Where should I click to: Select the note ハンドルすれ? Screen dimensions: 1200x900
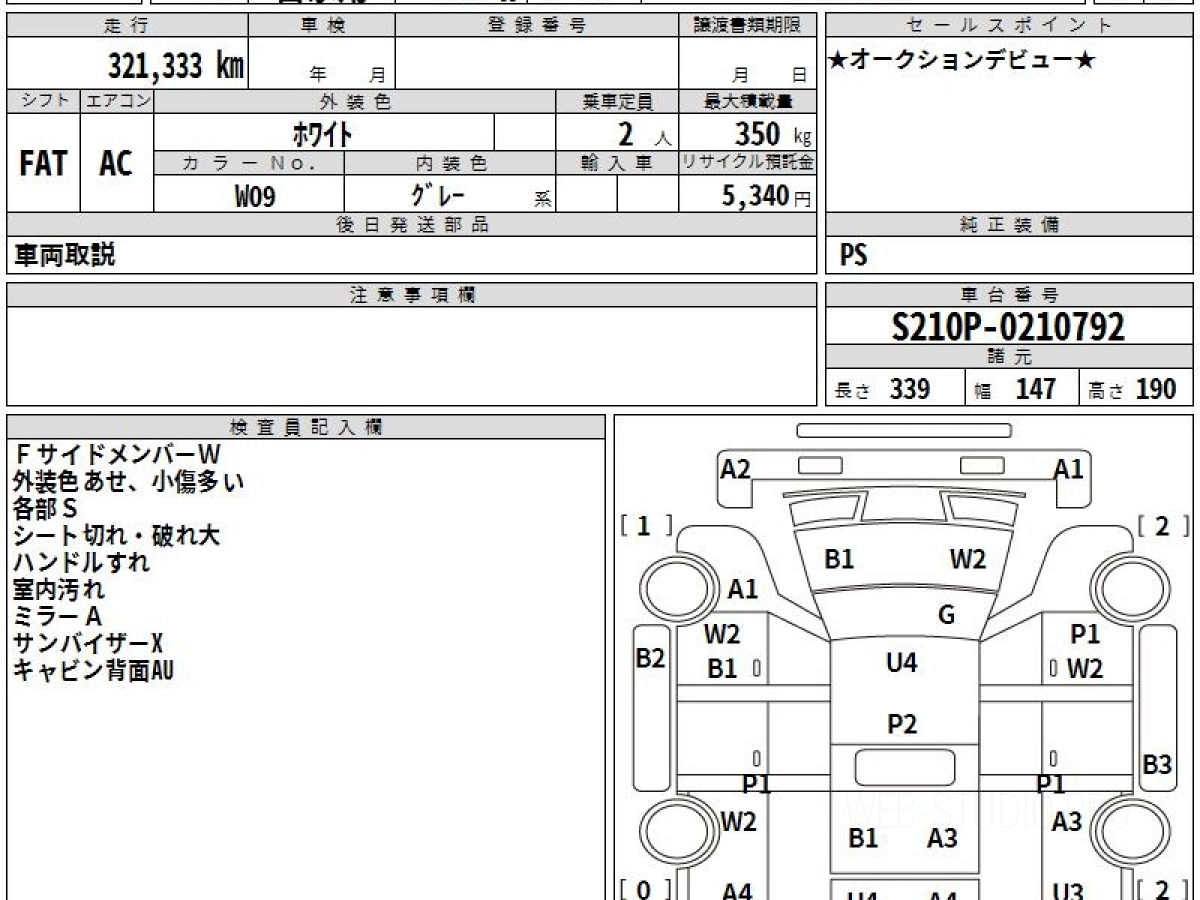click(81, 563)
